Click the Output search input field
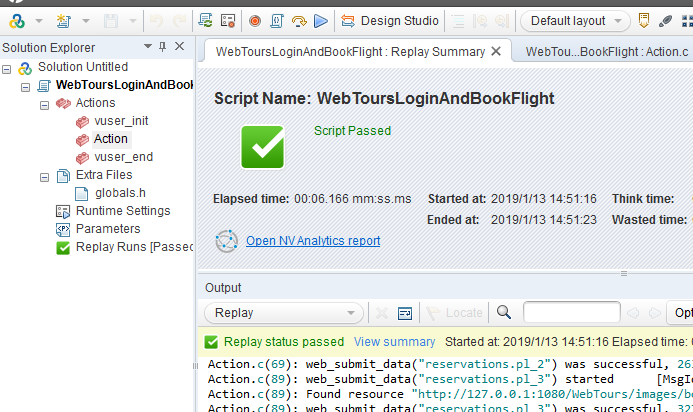693x412 pixels. coord(571,313)
